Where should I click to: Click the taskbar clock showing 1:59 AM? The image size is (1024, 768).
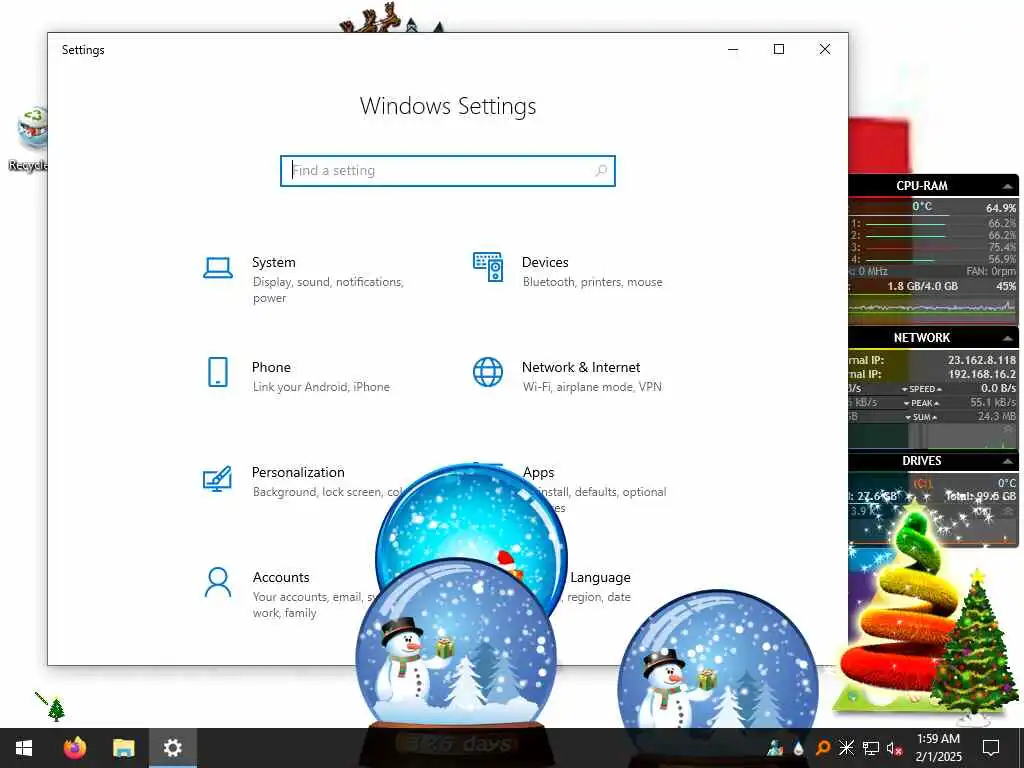[x=938, y=748]
